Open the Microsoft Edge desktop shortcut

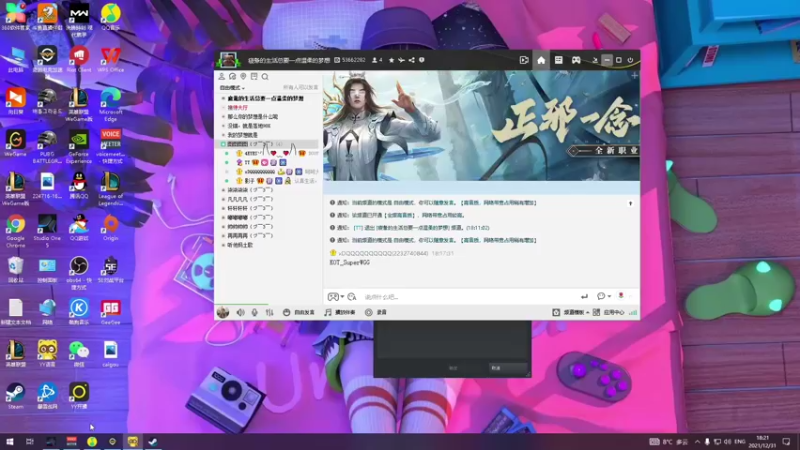coord(111,105)
